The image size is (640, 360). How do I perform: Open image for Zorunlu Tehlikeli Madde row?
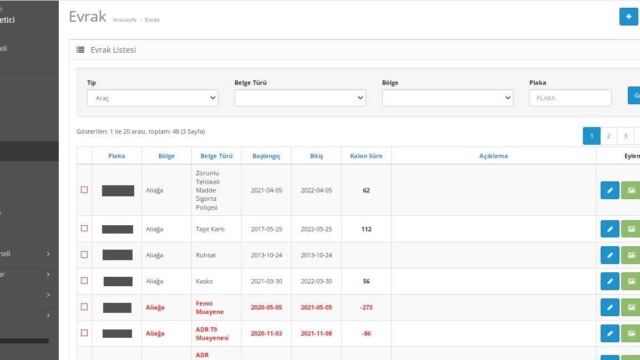[631, 190]
